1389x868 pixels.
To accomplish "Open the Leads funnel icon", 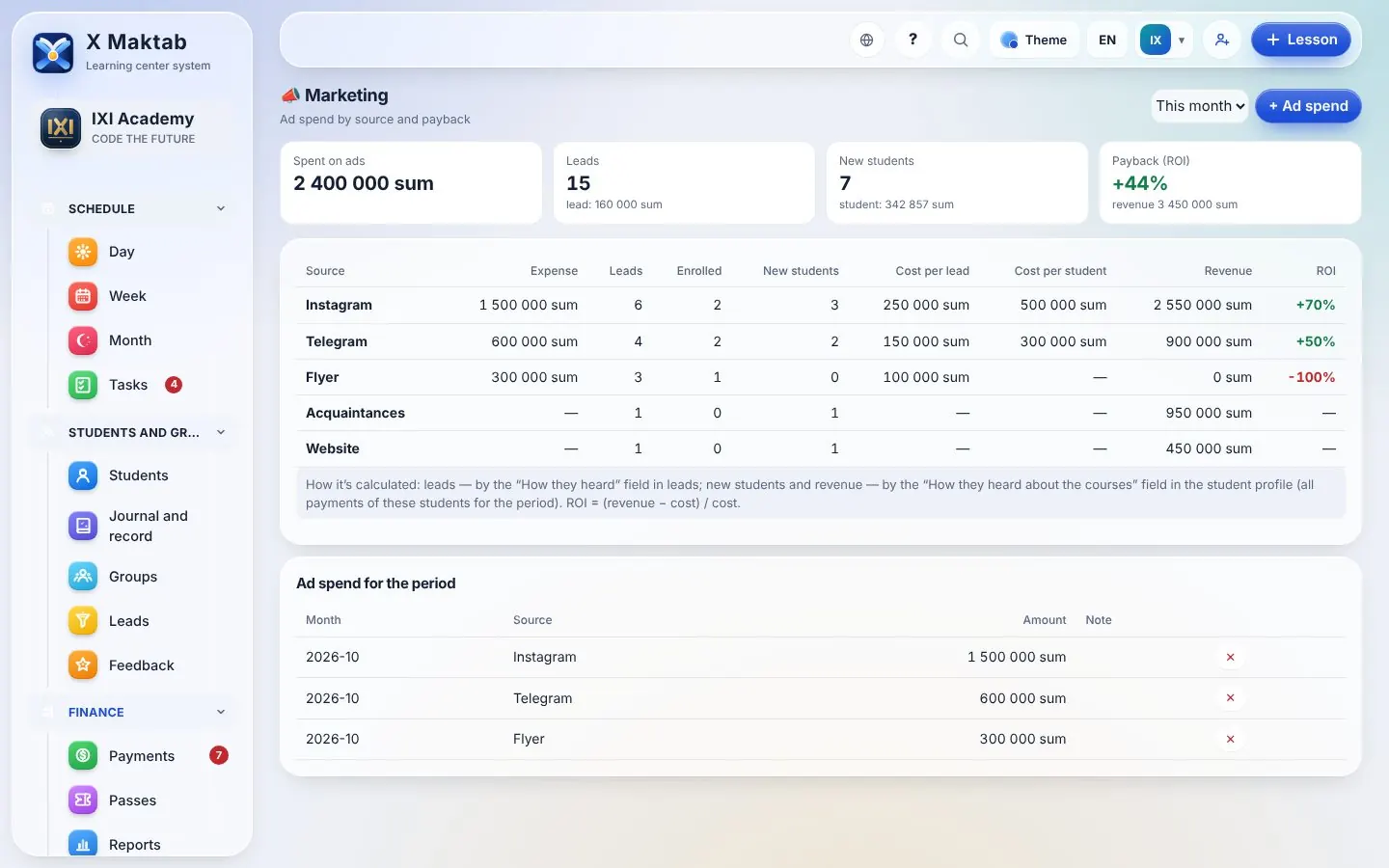I will [x=83, y=621].
